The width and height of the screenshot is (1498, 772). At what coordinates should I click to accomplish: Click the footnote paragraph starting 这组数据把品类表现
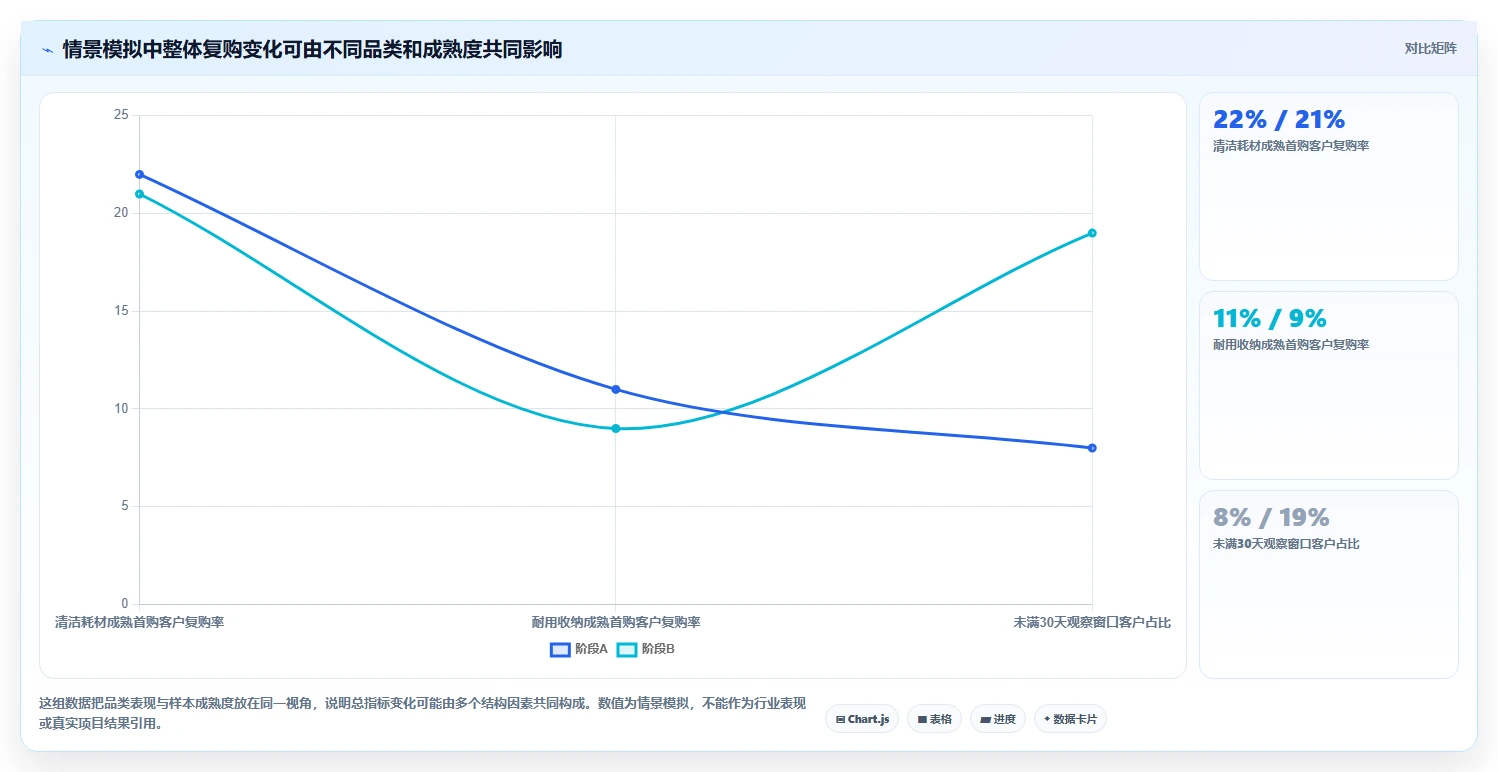tap(422, 713)
